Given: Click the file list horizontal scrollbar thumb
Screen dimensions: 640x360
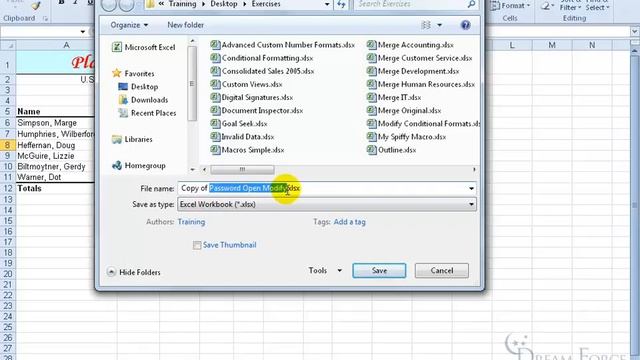Looking at the screenshot, I should click(x=242, y=169).
